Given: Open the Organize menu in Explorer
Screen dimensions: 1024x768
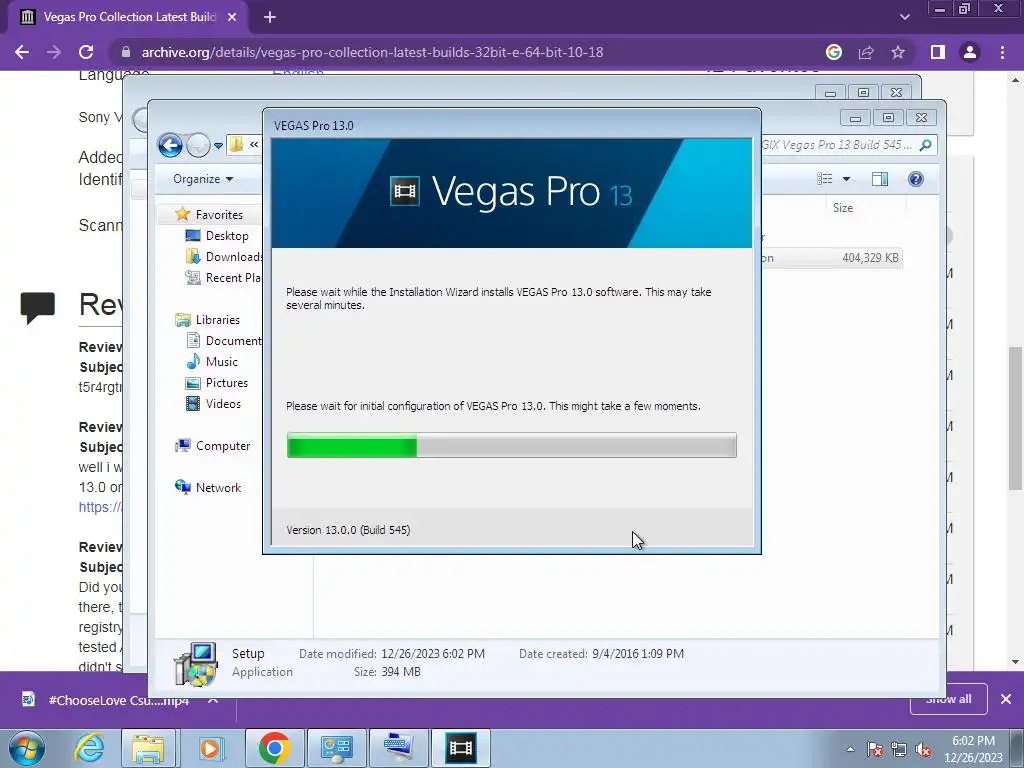Looking at the screenshot, I should pos(202,179).
